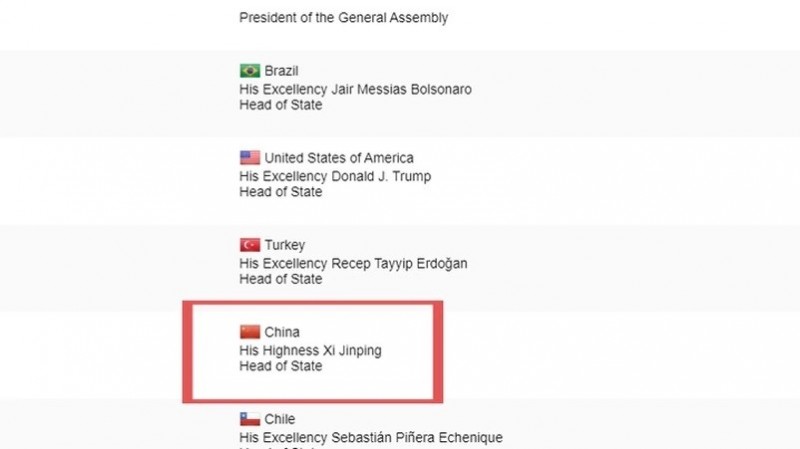
Task: Click His Excellency Recep Tayyip Erdoğan
Action: click(353, 264)
